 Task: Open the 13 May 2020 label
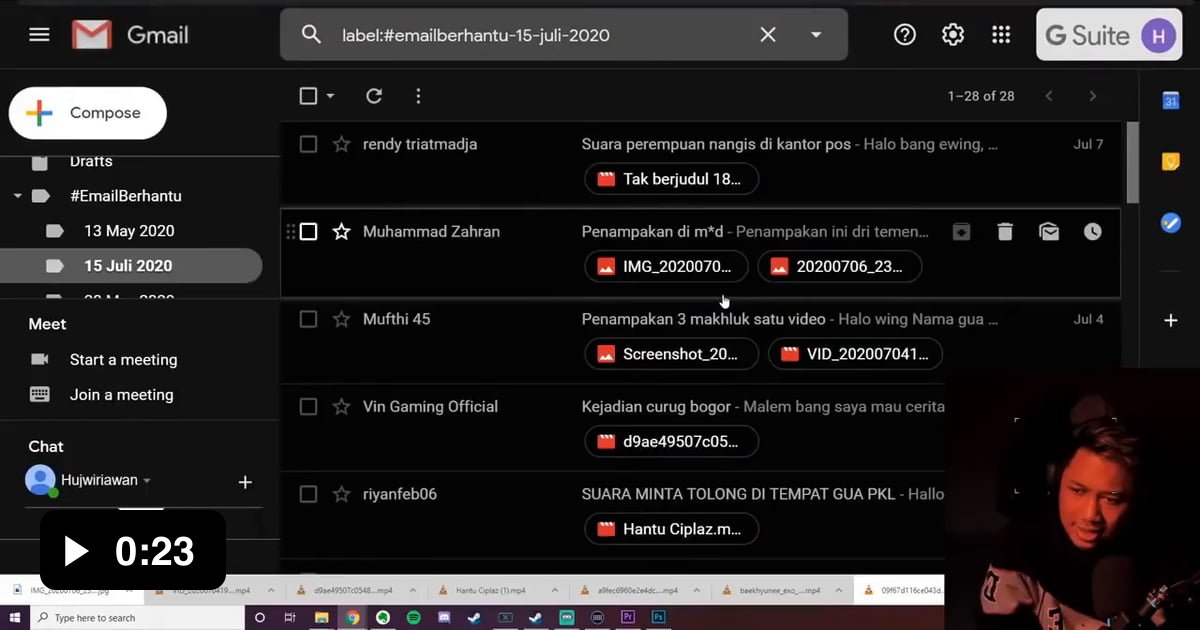point(129,231)
